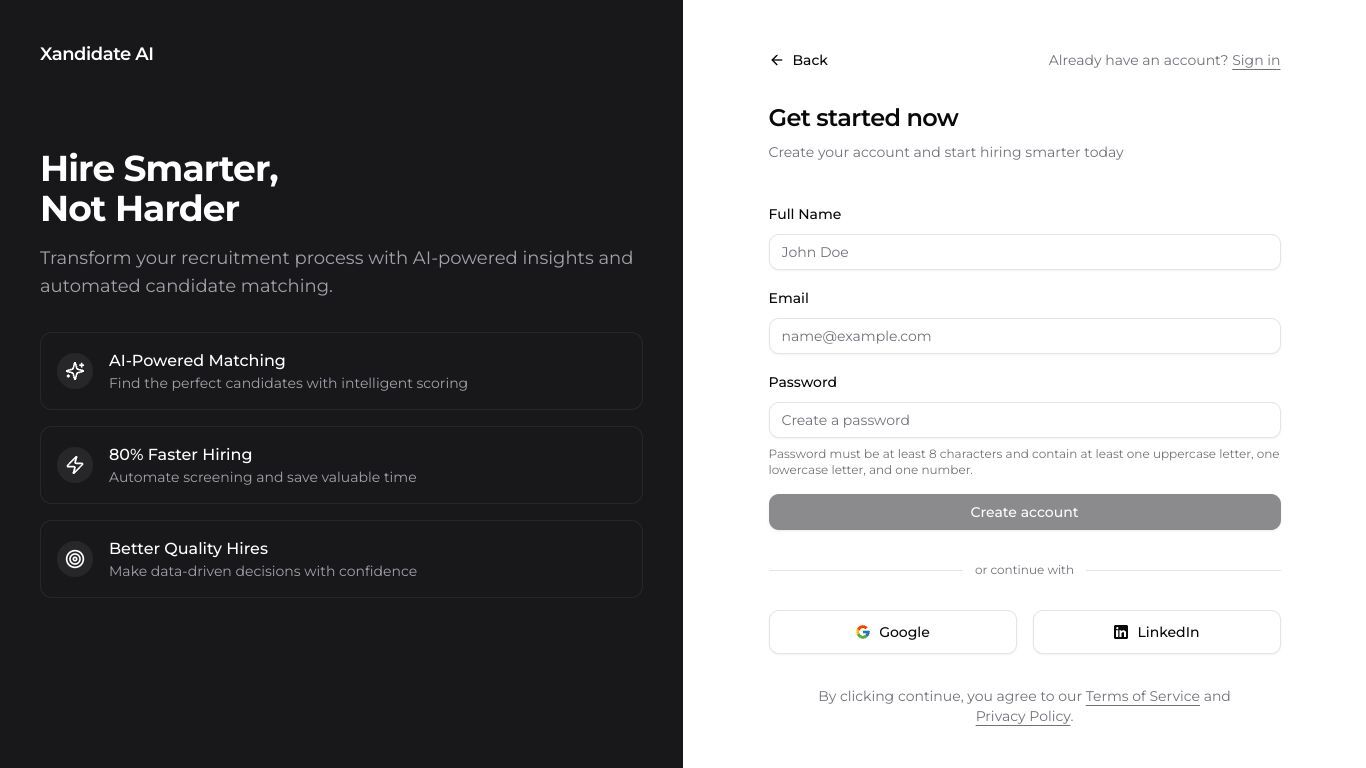The width and height of the screenshot is (1366, 768).
Task: Open the Terms of Service link
Action: tap(1142, 696)
